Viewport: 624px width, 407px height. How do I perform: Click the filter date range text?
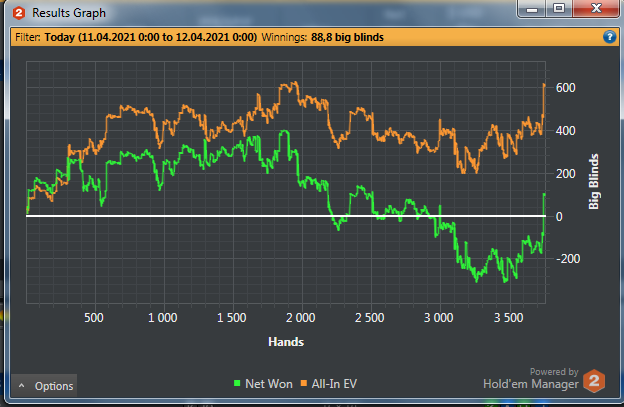click(151, 37)
